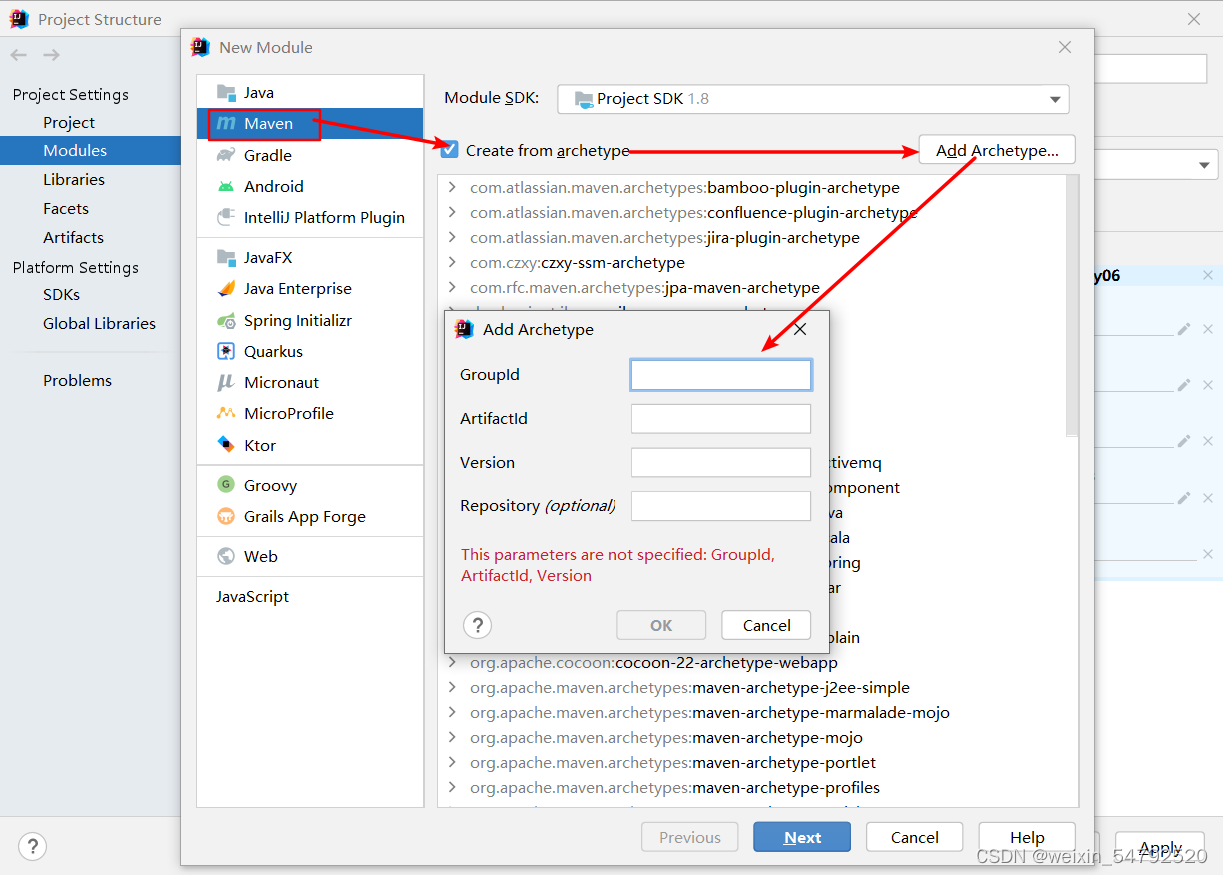Expand jira-plugin-archetype entry
This screenshot has height=875, width=1223.
point(452,237)
